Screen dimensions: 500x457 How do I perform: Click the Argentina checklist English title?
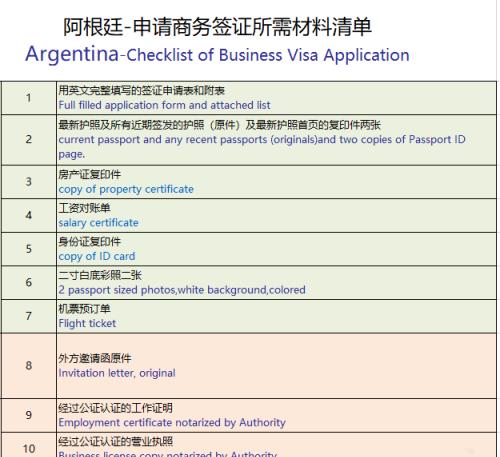[x=217, y=54]
